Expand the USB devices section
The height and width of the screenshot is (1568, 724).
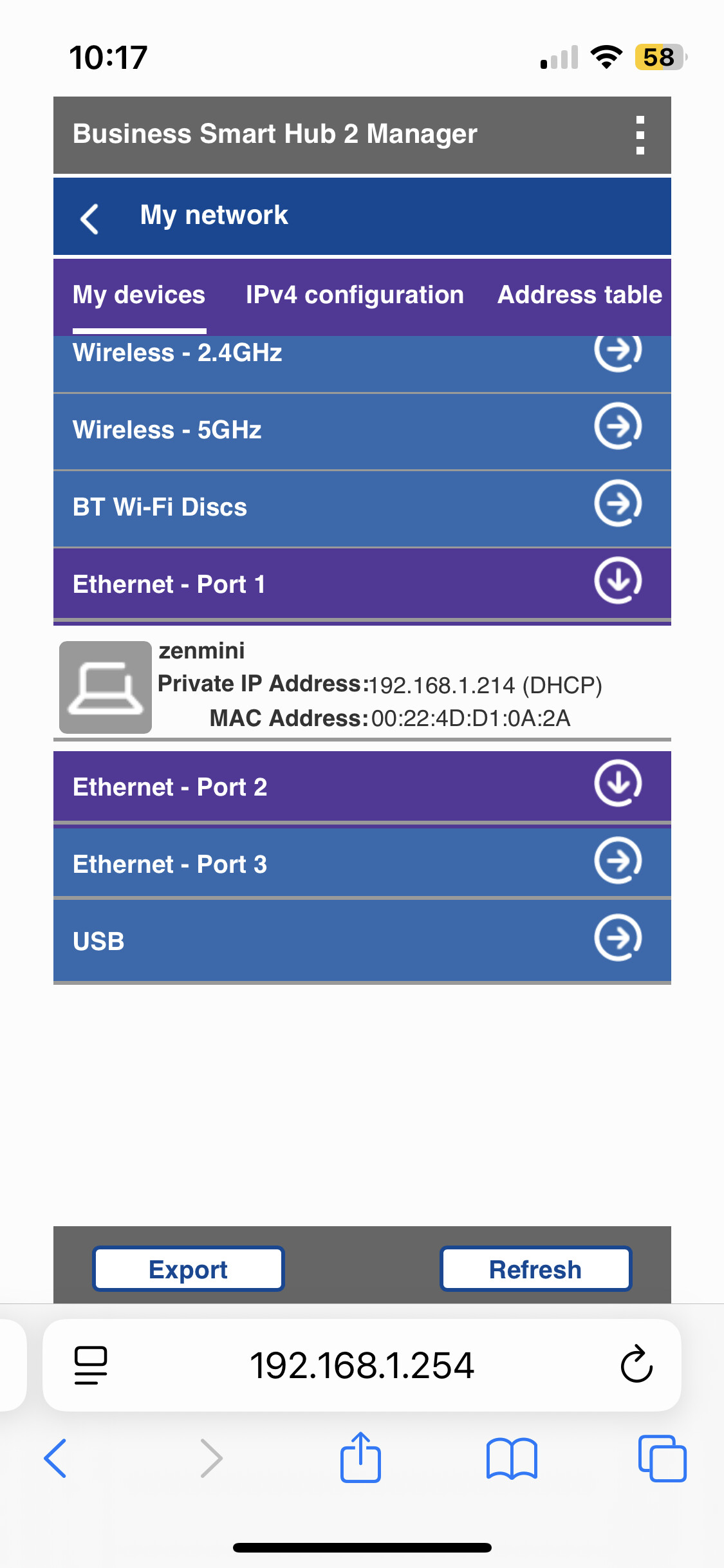(362, 940)
